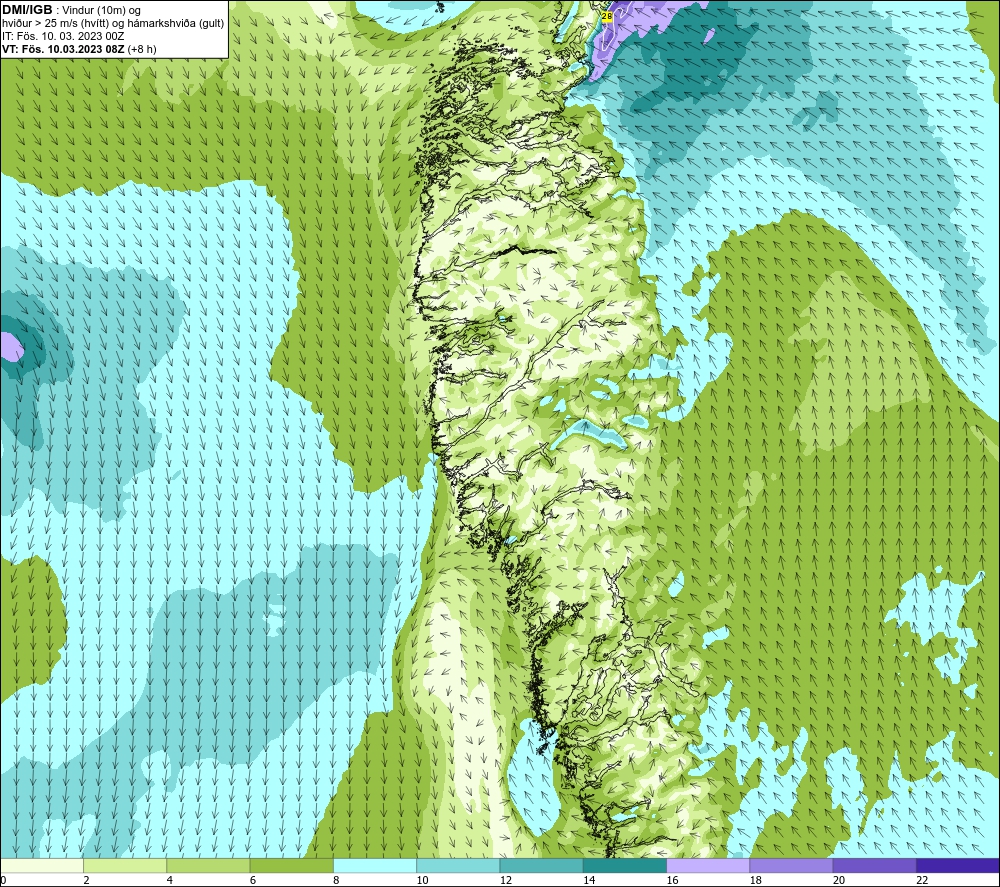Click the scale label '16'
The image size is (1000, 887).
[672, 881]
